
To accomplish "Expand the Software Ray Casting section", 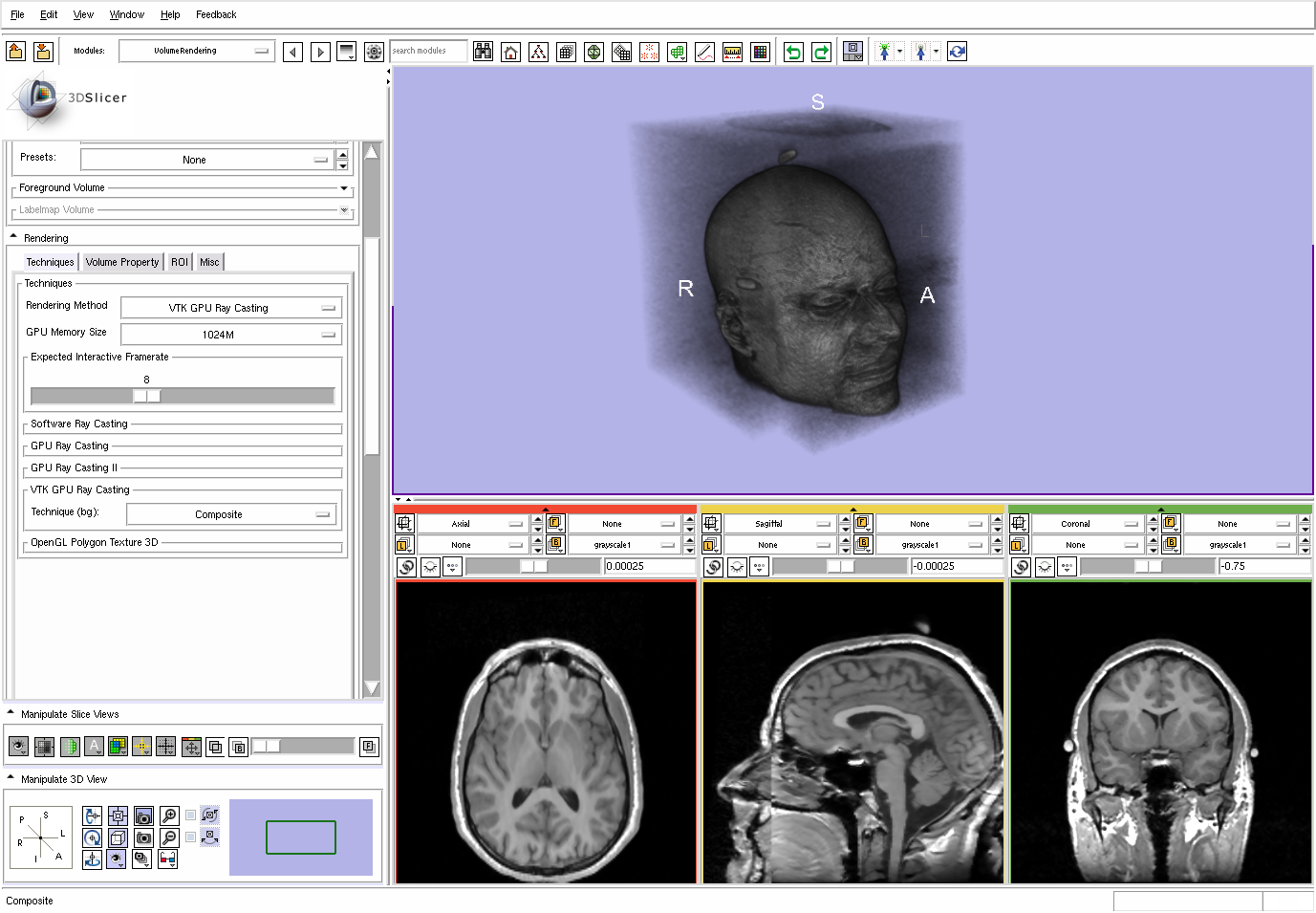I will click(79, 424).
